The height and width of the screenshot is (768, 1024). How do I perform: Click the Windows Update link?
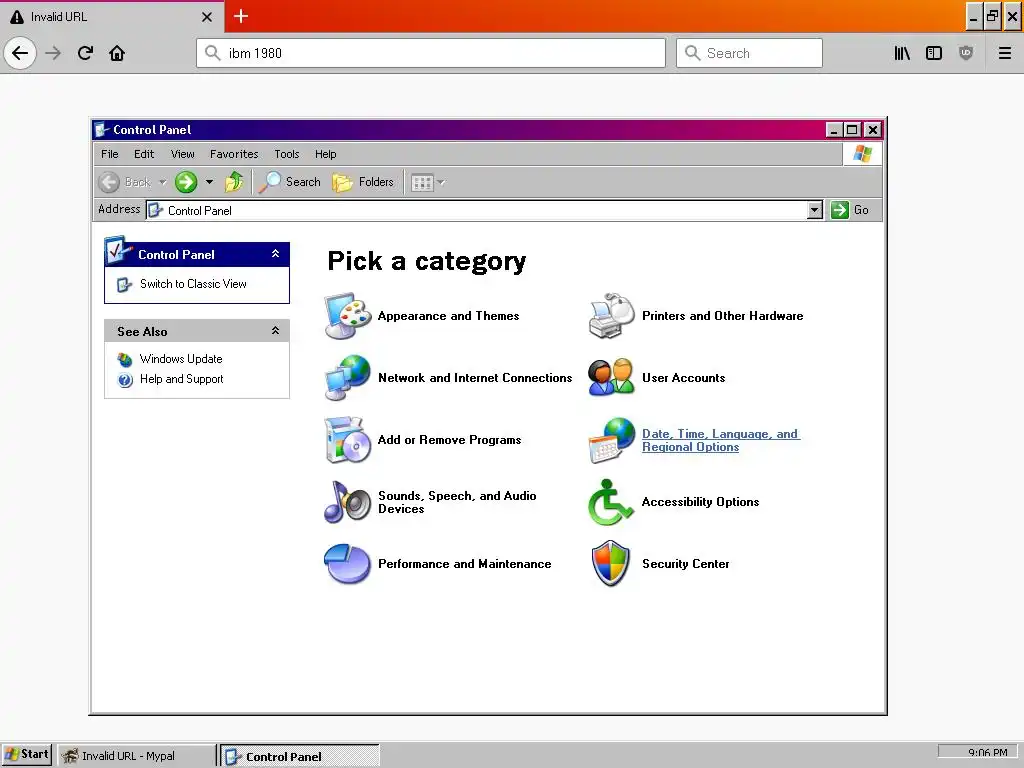click(181, 359)
